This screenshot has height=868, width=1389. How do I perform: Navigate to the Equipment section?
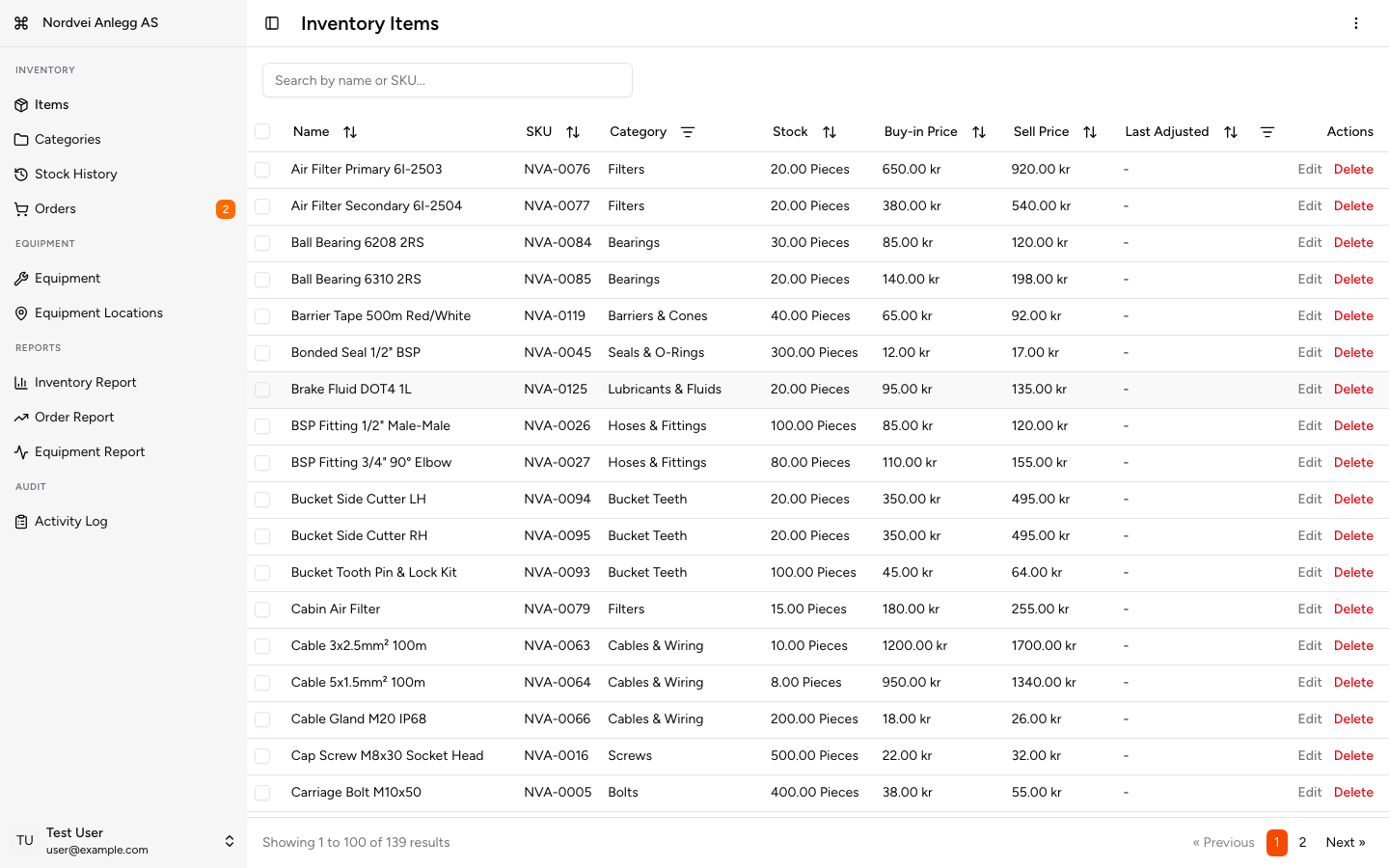point(69,278)
